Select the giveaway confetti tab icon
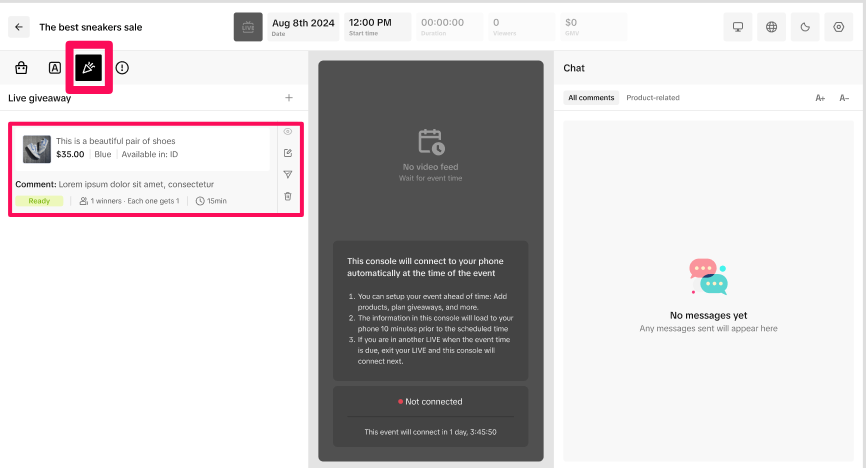 tap(89, 68)
